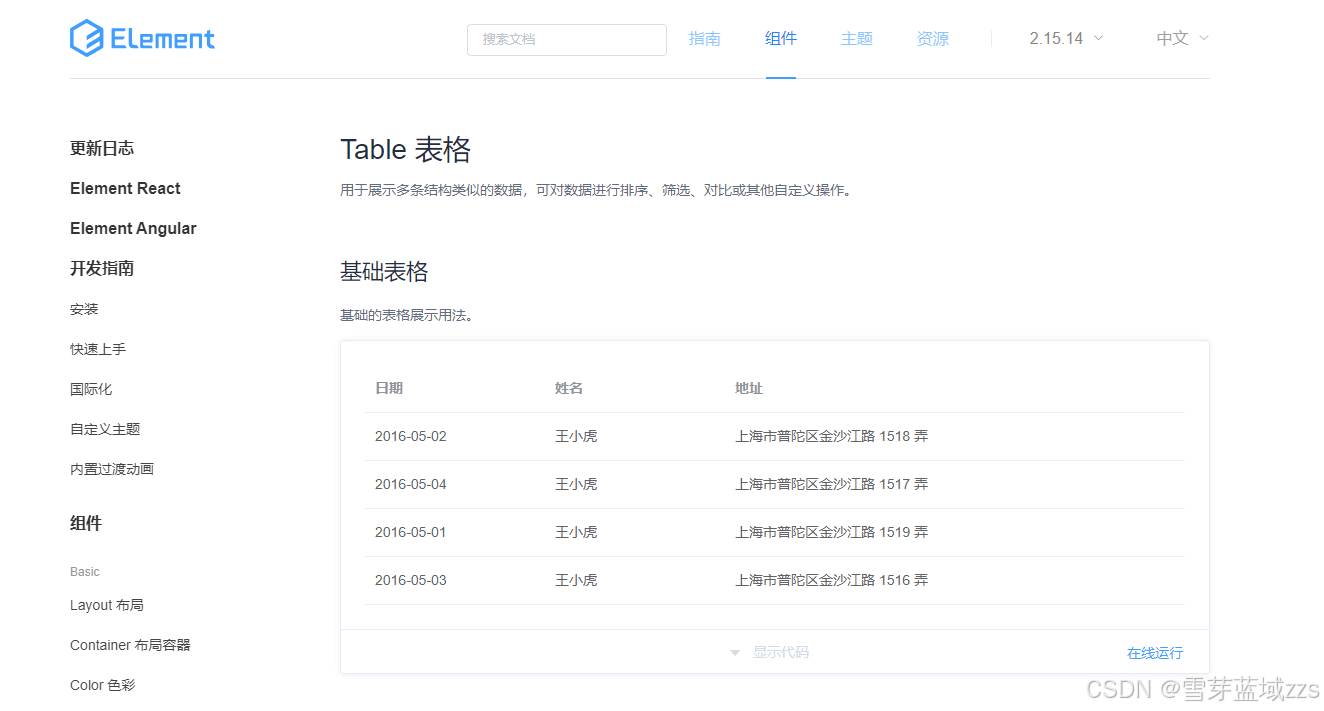This screenshot has width=1324, height=711.
Task: Click the 在线运行 link
Action: click(1155, 653)
